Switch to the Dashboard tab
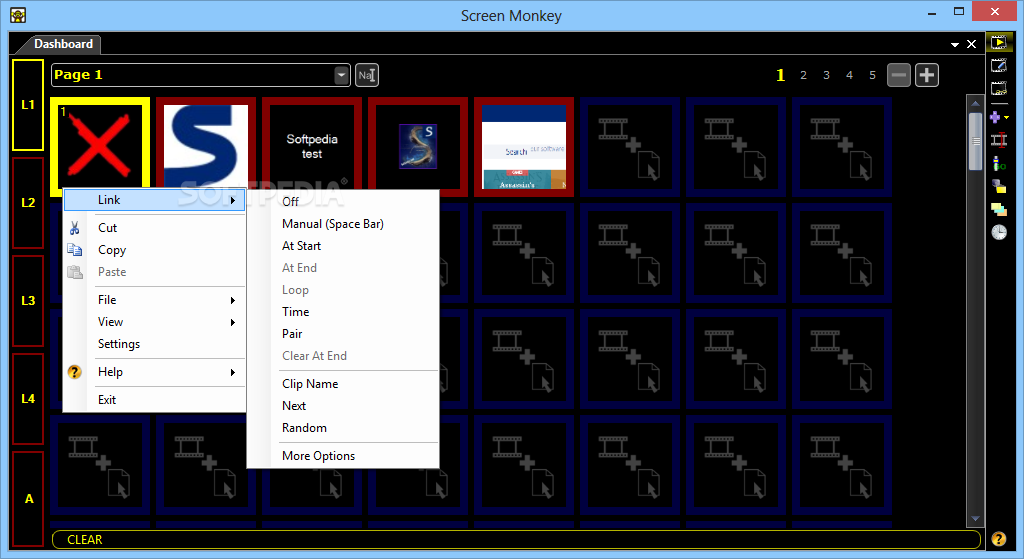Viewport: 1024px width, 559px height. (x=63, y=44)
